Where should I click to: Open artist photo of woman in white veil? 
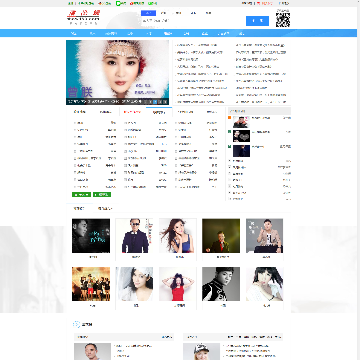pyautogui.click(x=134, y=284)
